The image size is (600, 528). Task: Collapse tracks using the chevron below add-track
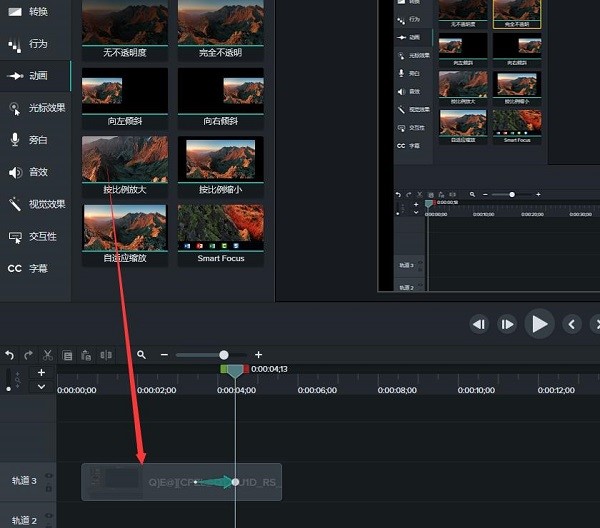pyautogui.click(x=41, y=385)
